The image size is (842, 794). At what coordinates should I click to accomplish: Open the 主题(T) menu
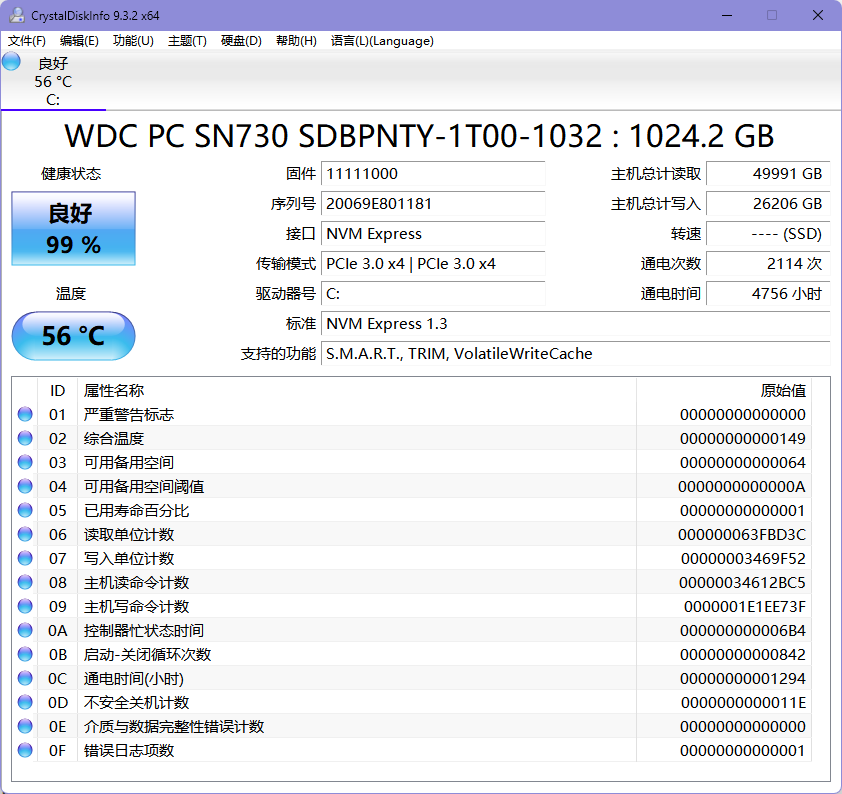pyautogui.click(x=187, y=41)
